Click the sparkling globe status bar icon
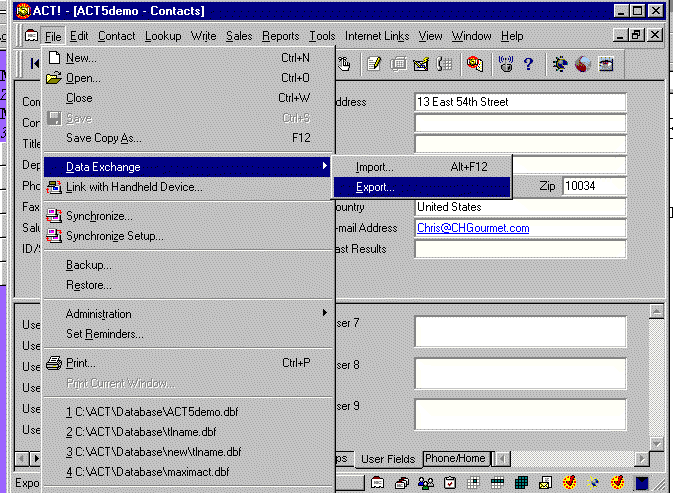673x493 pixels. click(594, 483)
